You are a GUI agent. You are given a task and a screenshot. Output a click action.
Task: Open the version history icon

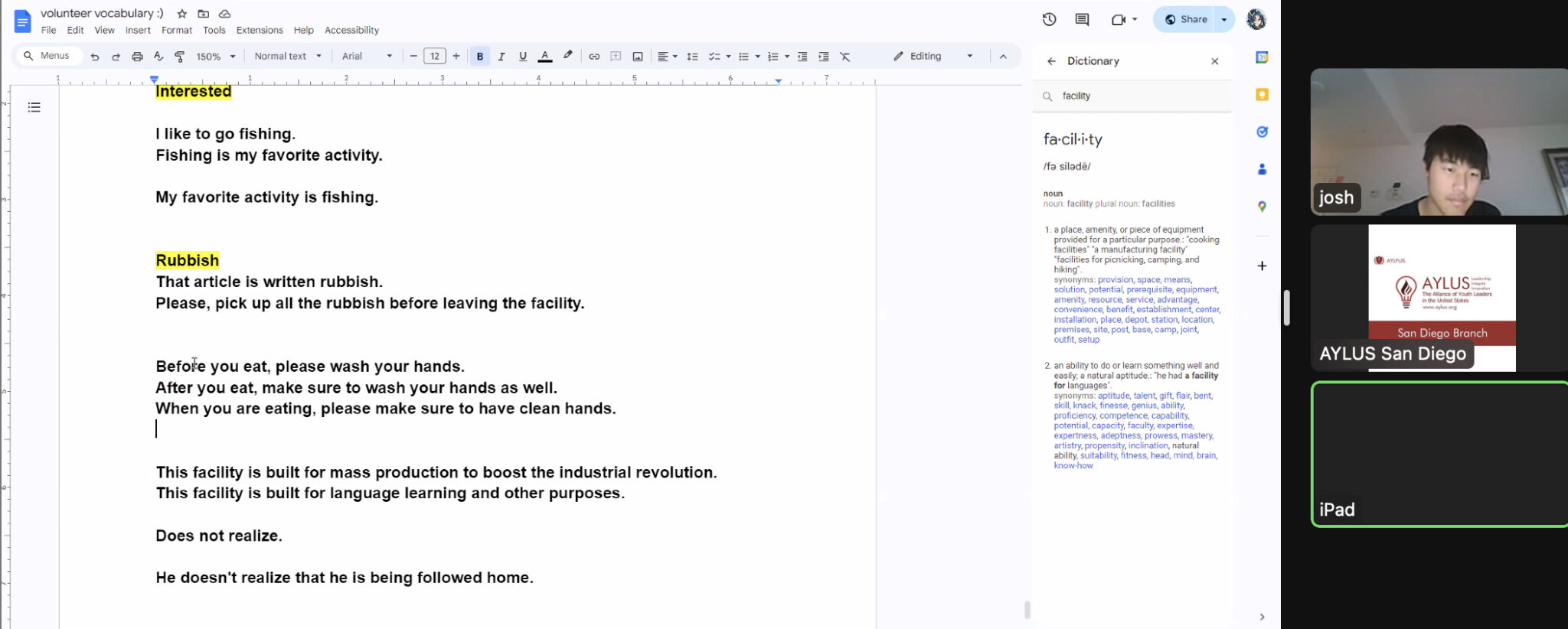pyautogui.click(x=1049, y=19)
